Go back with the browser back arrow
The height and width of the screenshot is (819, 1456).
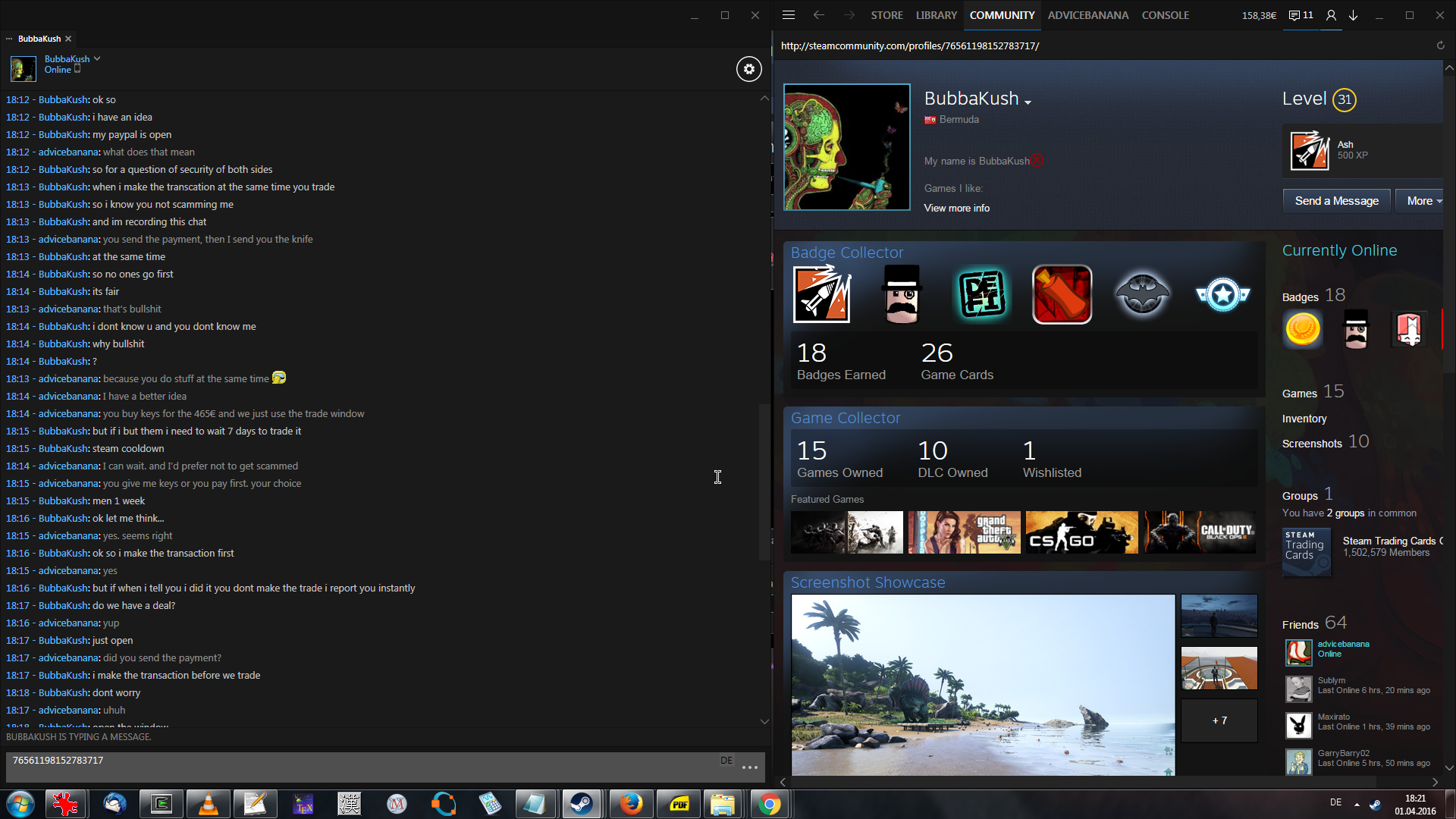click(818, 15)
